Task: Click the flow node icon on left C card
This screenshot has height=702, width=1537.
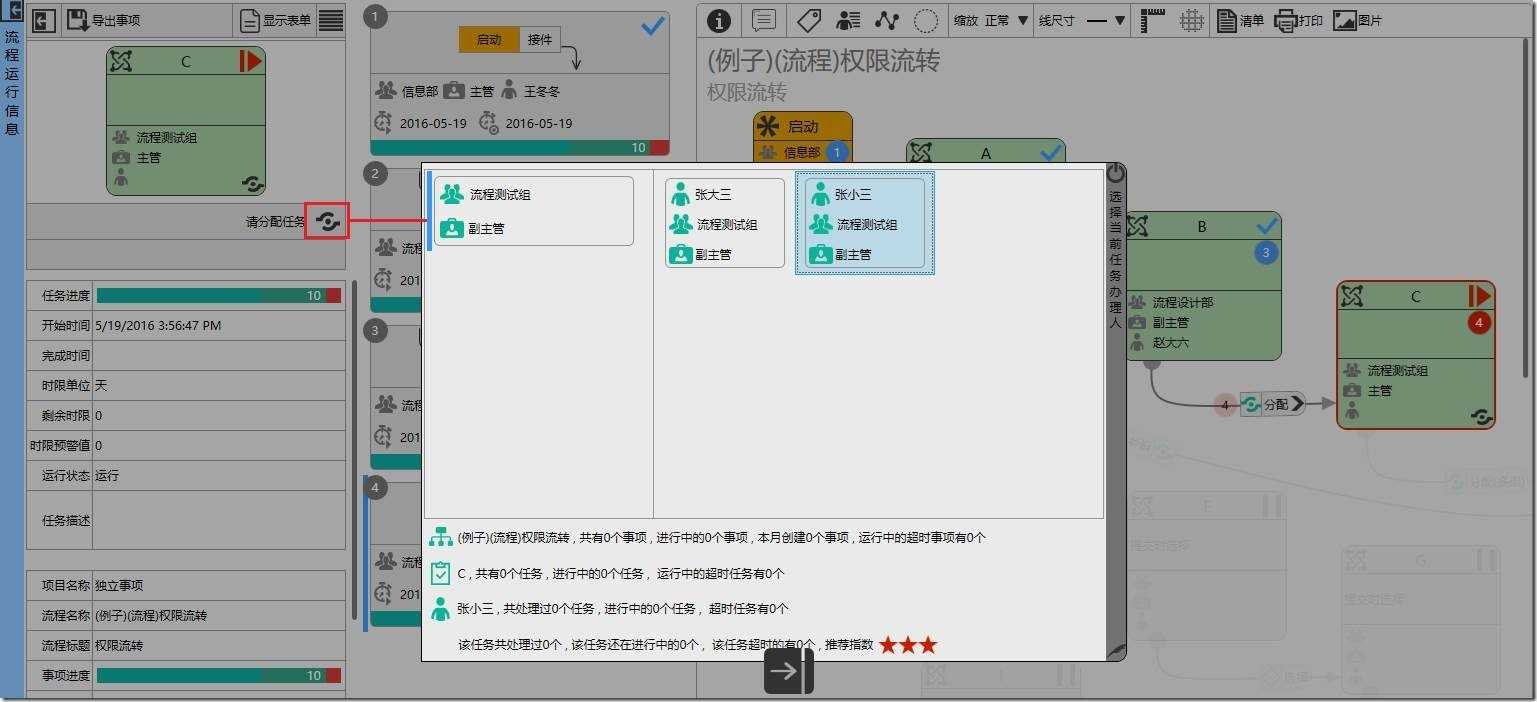Action: 121,61
